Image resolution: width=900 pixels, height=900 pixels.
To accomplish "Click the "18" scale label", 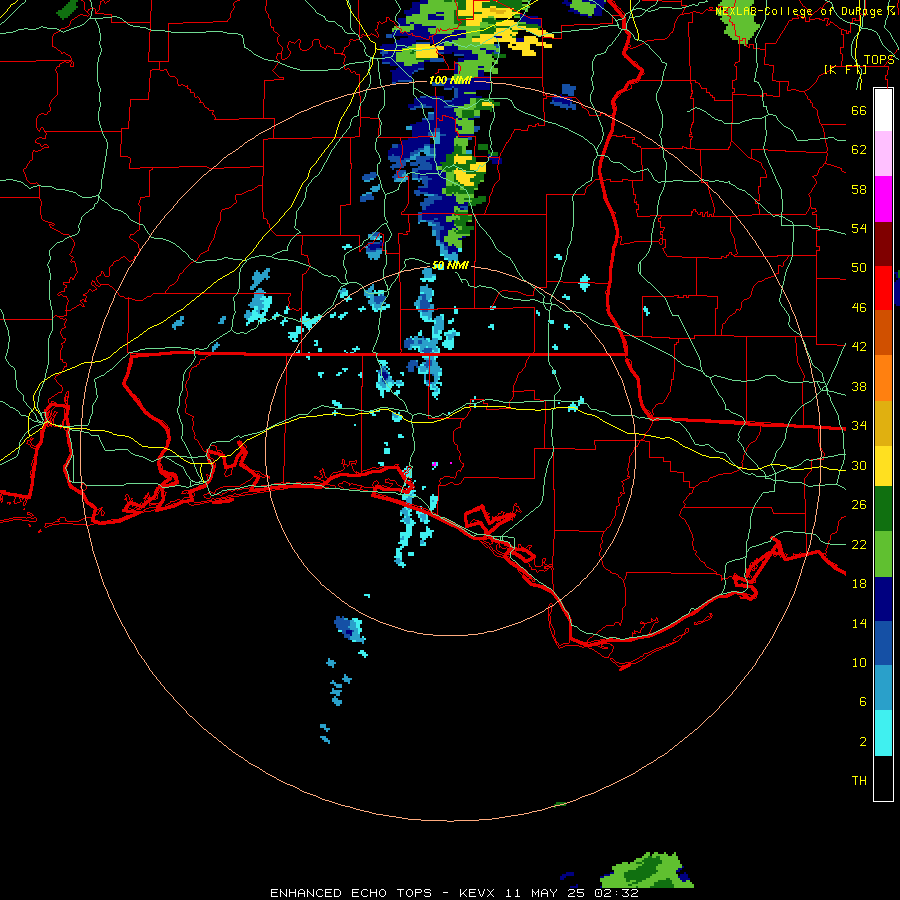I will click(x=859, y=584).
